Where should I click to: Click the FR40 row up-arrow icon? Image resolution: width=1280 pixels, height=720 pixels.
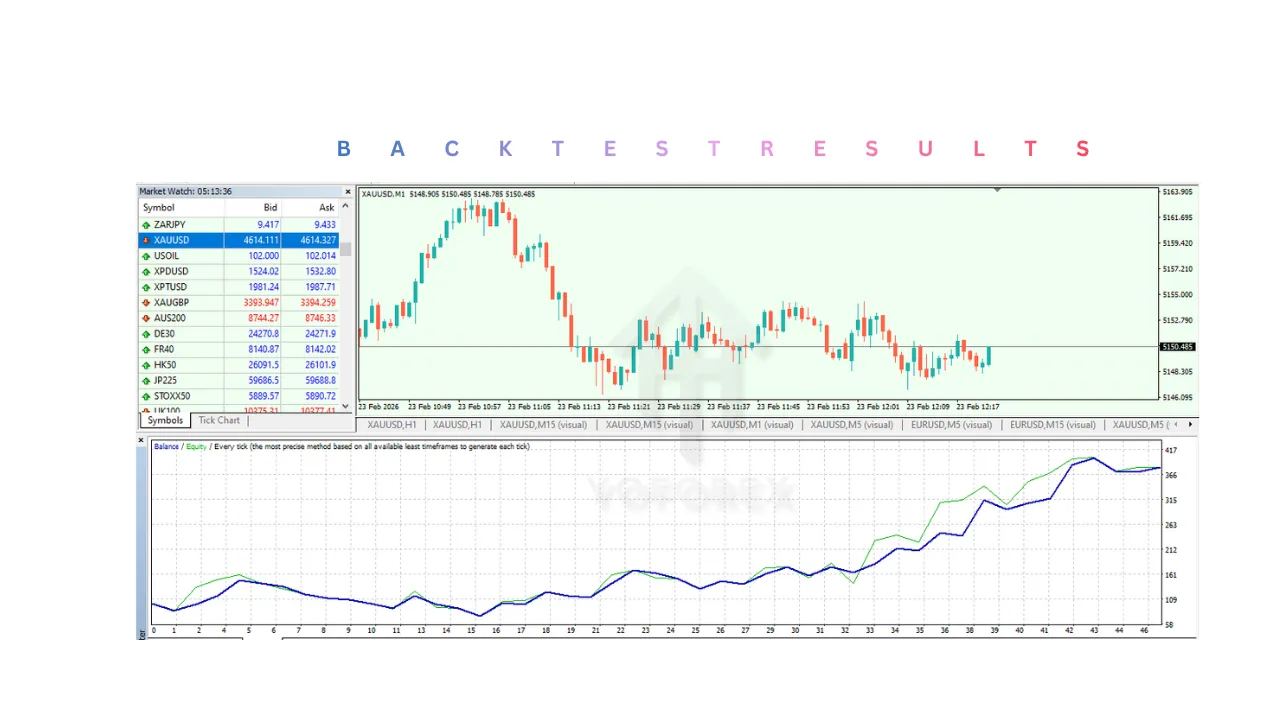pyautogui.click(x=146, y=350)
